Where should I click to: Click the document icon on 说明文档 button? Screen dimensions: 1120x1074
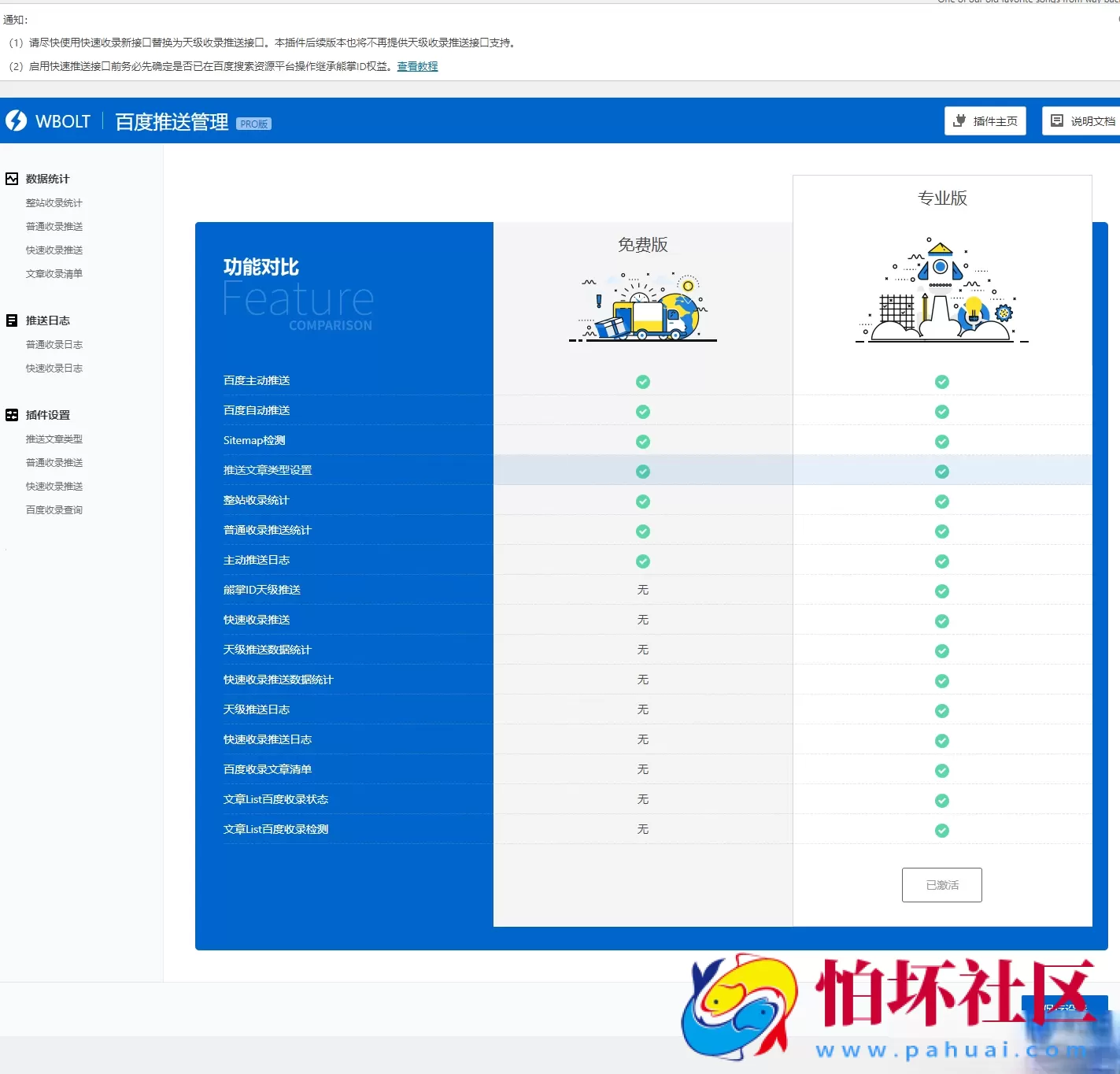(x=1057, y=120)
